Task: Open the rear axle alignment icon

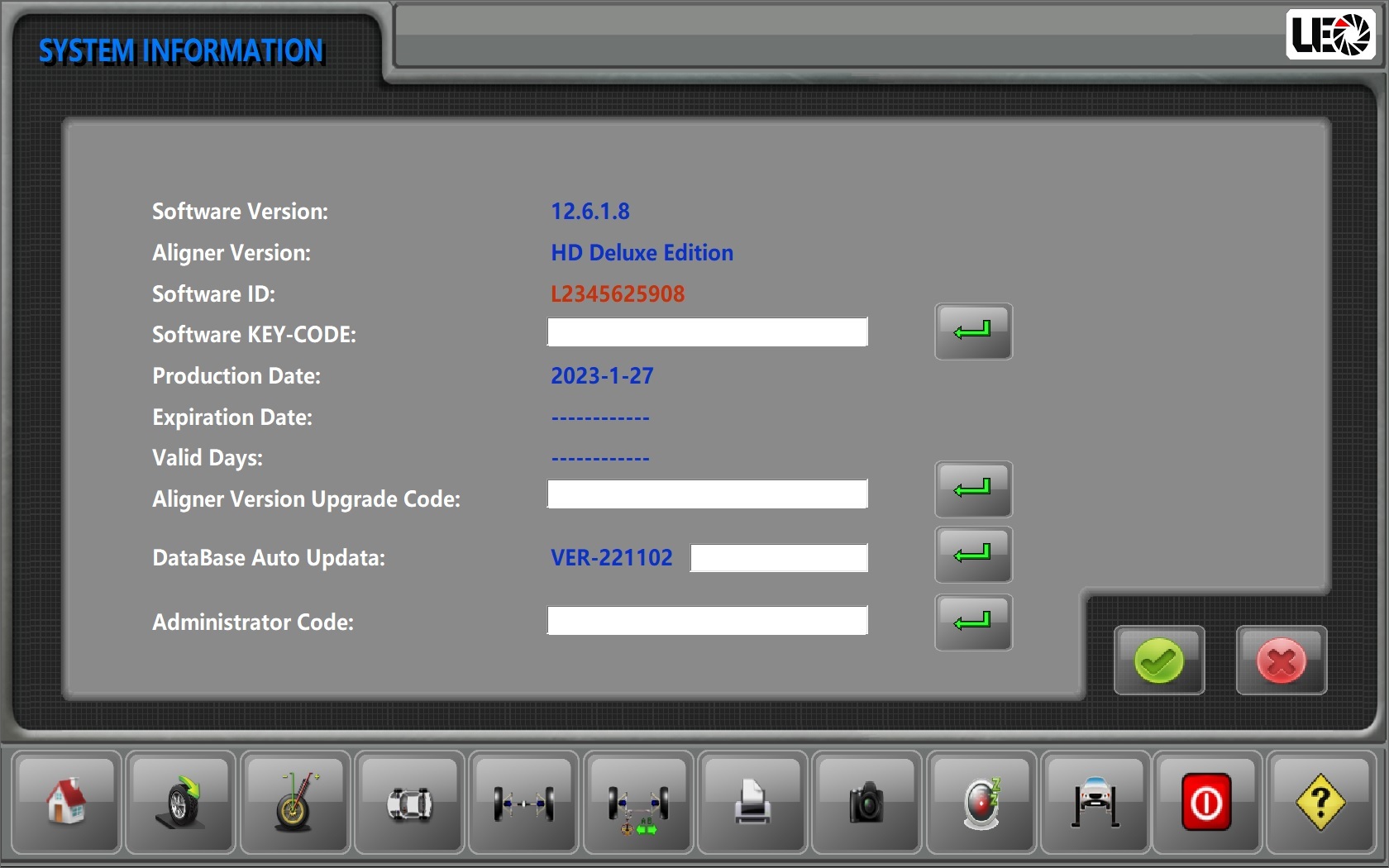Action: pyautogui.click(x=523, y=803)
